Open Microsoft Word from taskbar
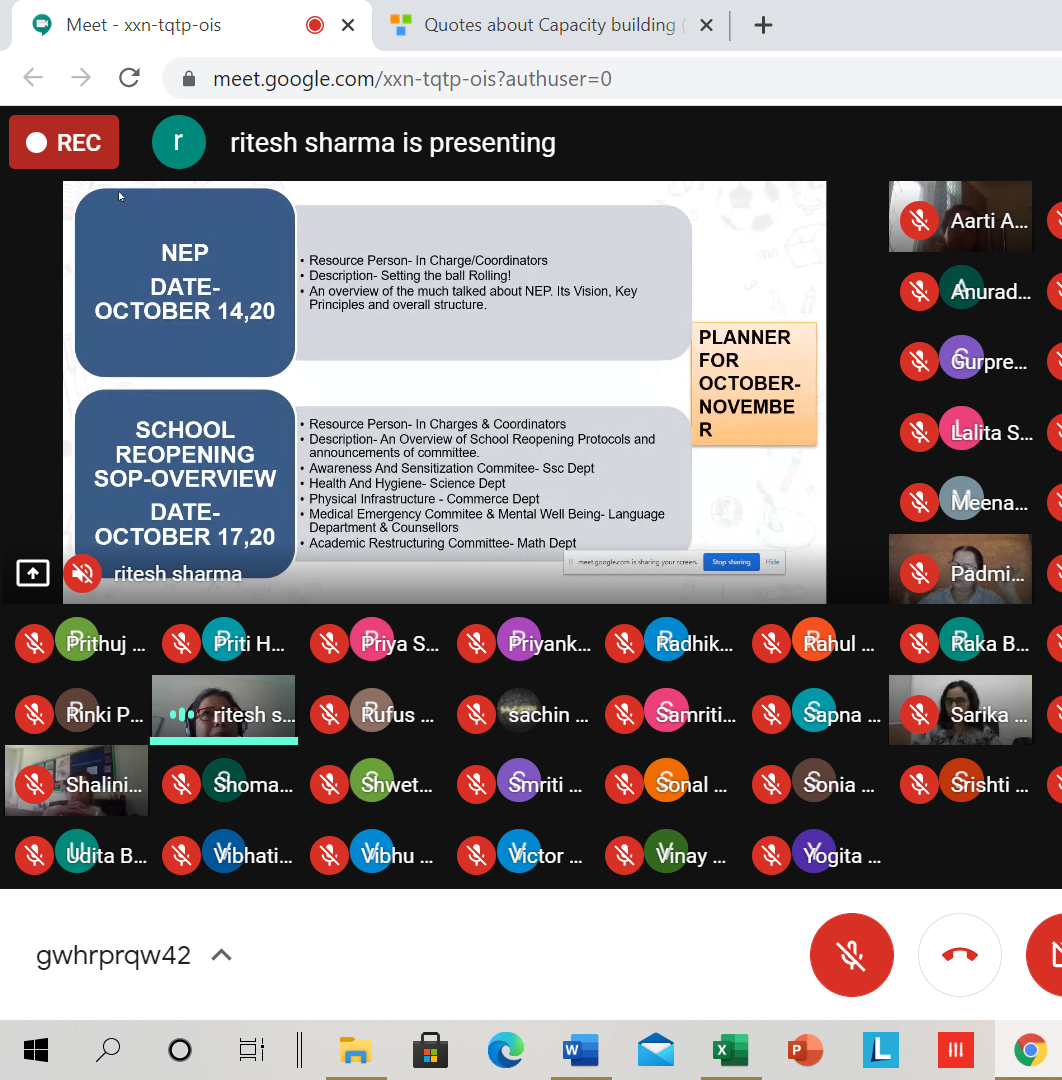This screenshot has width=1062, height=1080. point(580,1050)
